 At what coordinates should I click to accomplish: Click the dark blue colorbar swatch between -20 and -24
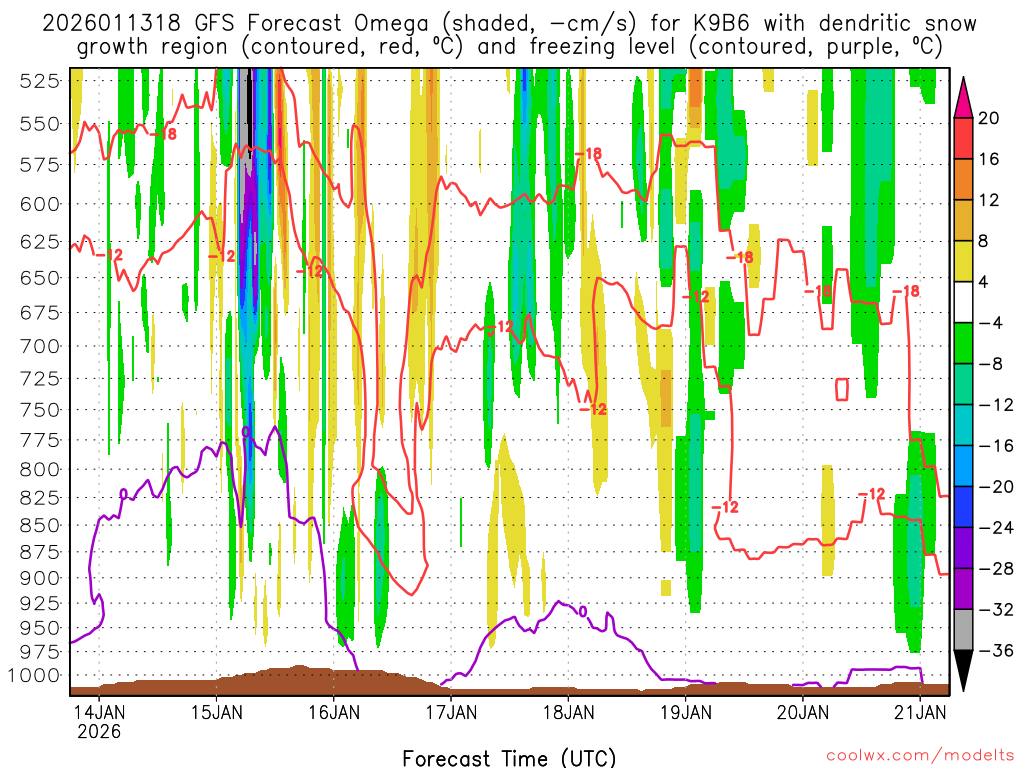pos(963,507)
